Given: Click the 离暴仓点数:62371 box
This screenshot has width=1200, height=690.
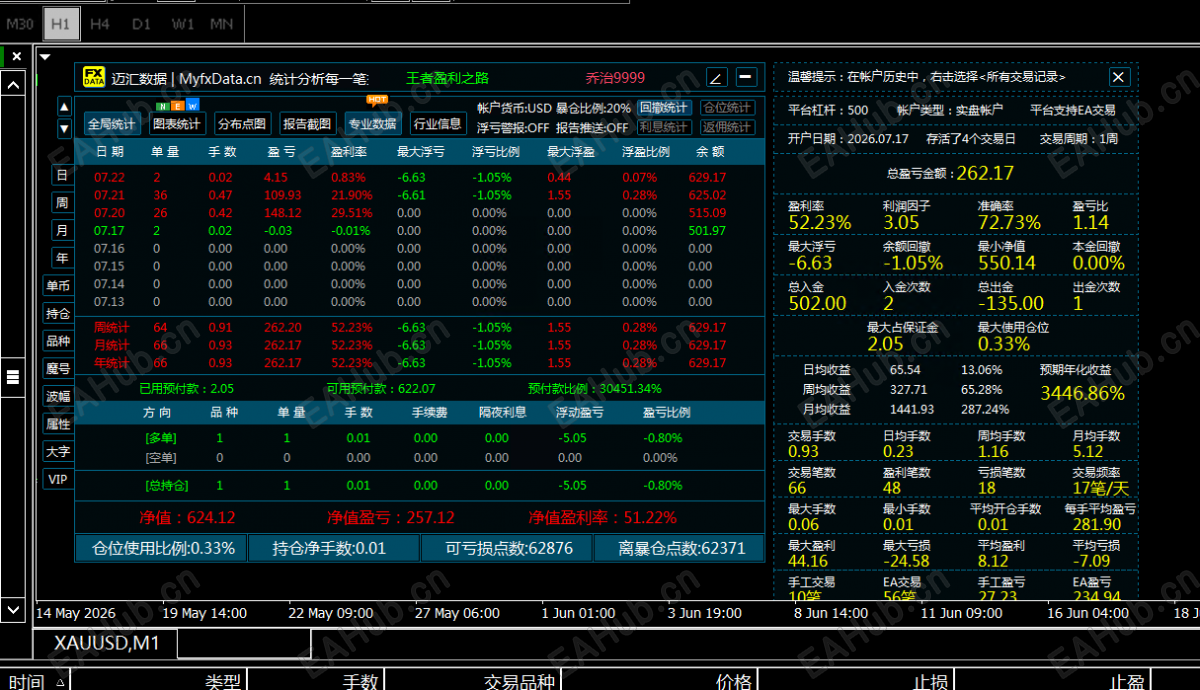Looking at the screenshot, I should pyautogui.click(x=679, y=548).
